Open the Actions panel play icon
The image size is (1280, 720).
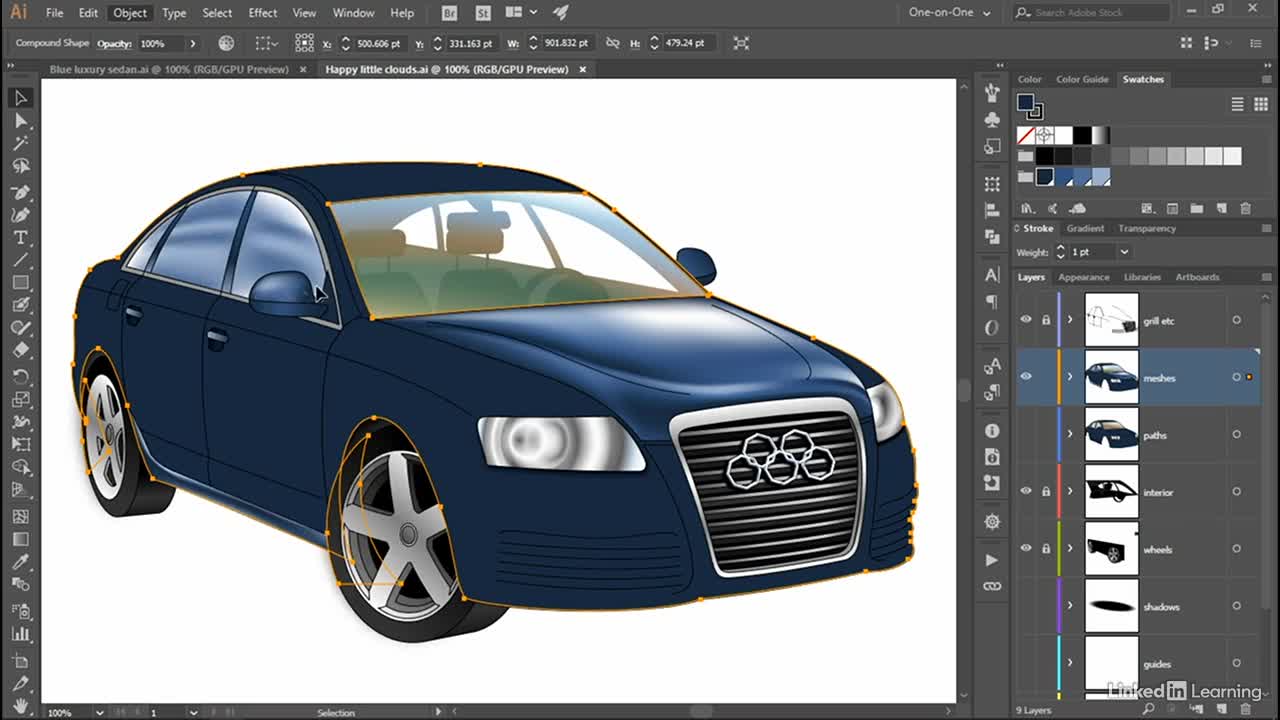[992, 560]
